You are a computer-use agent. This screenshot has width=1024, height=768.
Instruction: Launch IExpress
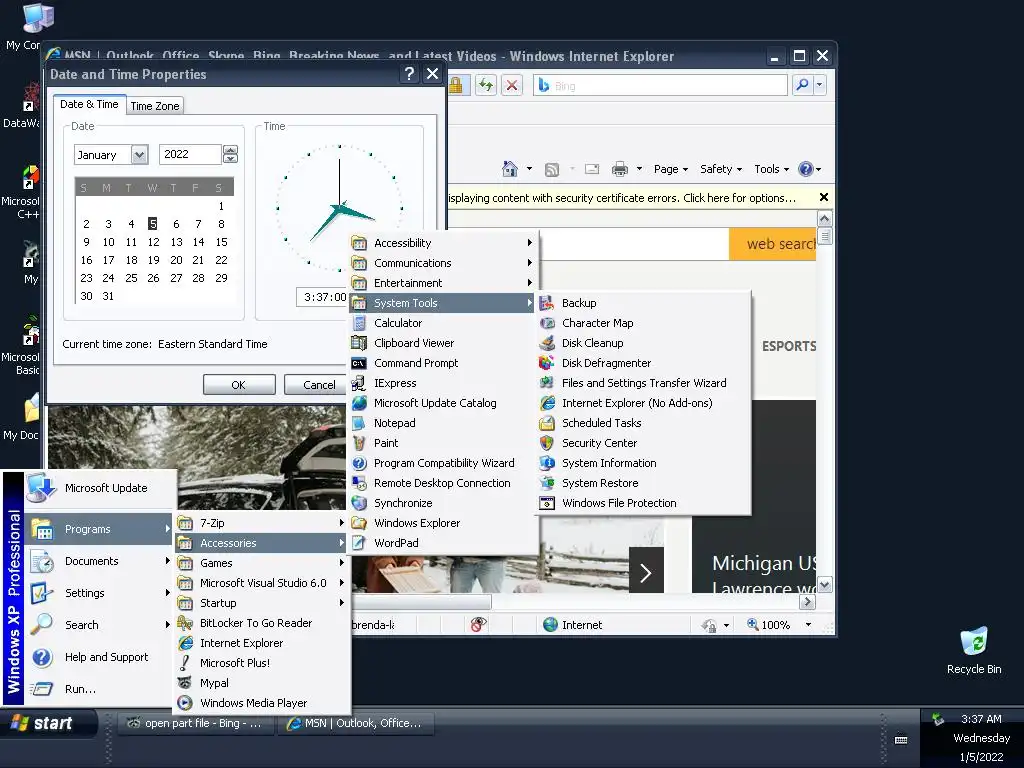442,383
